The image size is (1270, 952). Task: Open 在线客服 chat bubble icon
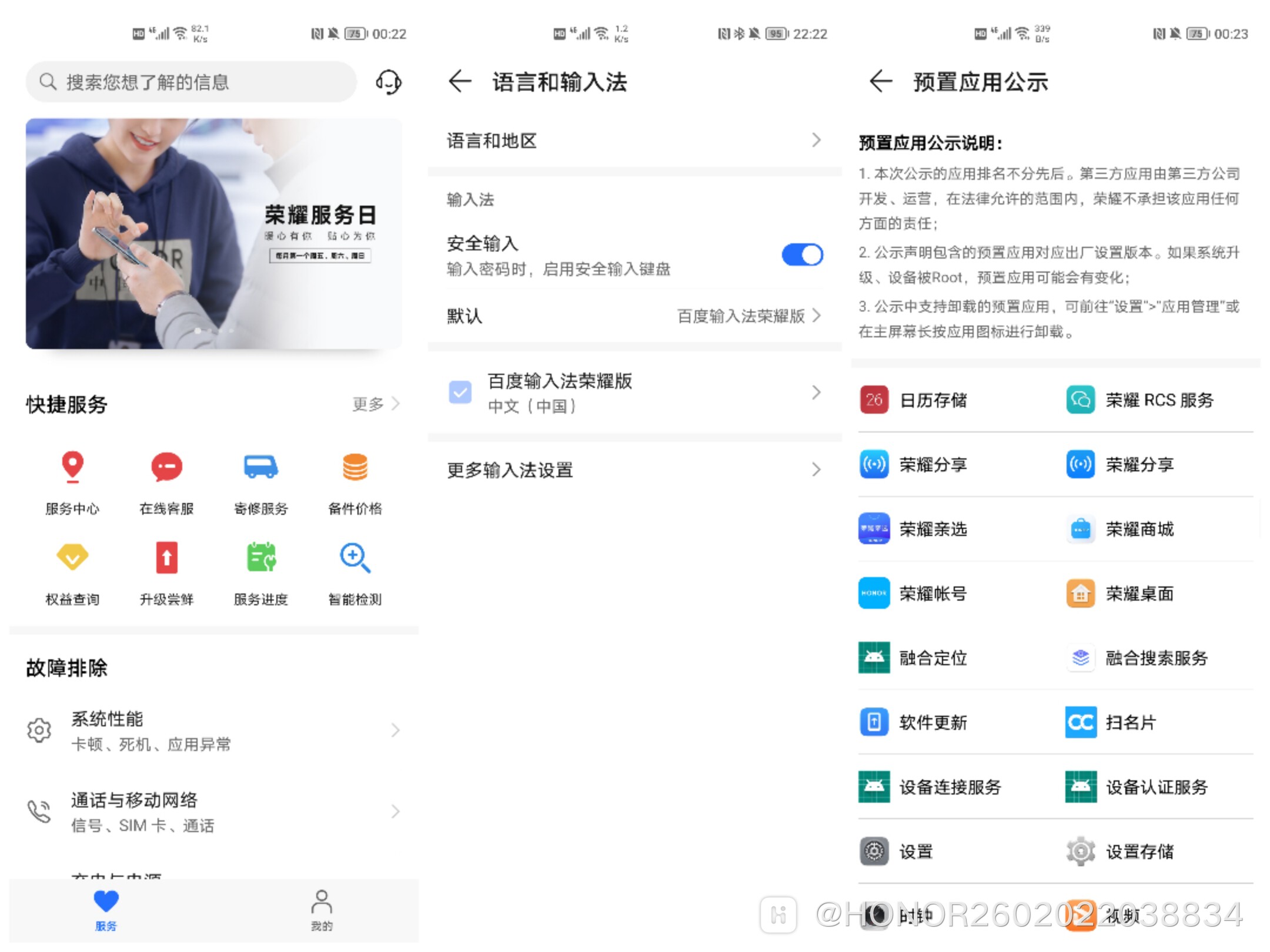(x=166, y=467)
